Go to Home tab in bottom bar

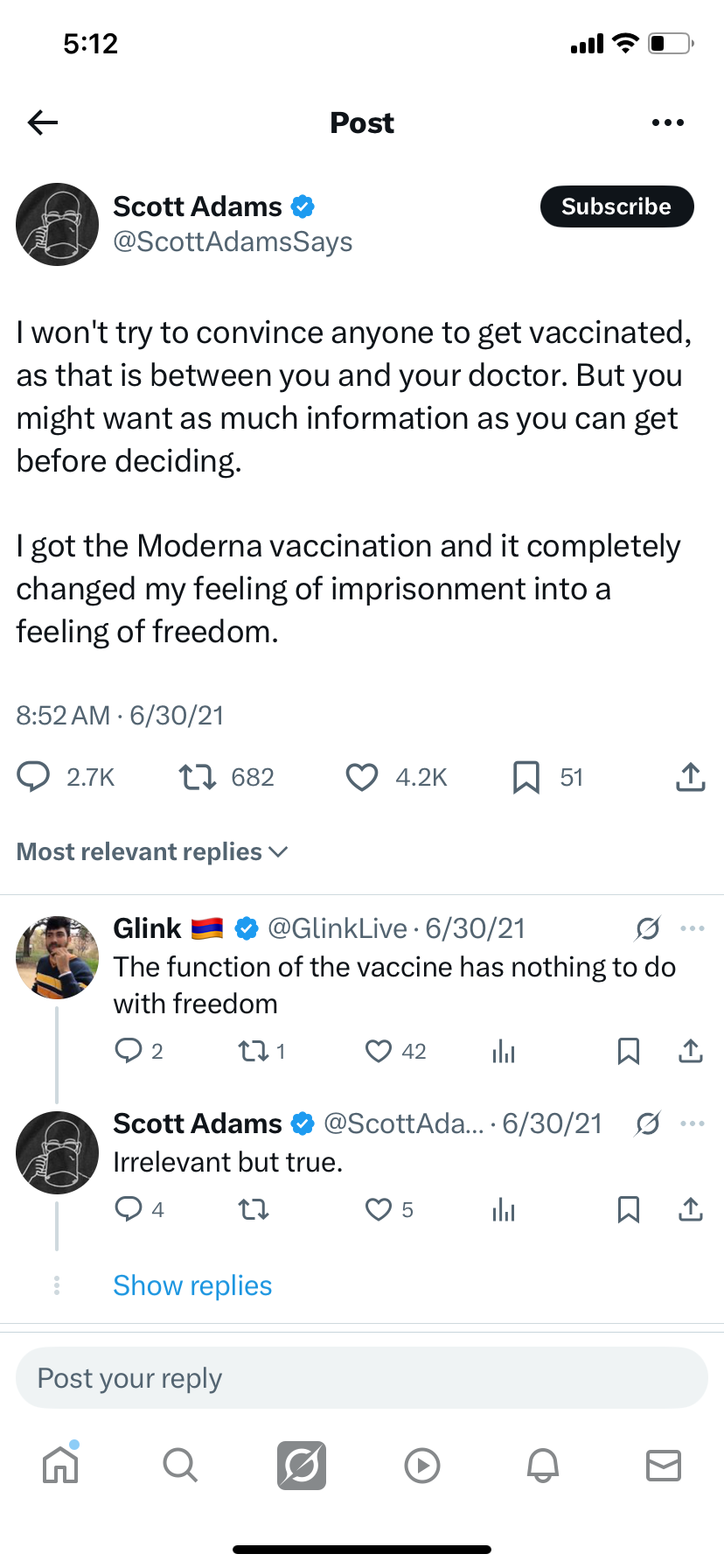click(x=60, y=1465)
